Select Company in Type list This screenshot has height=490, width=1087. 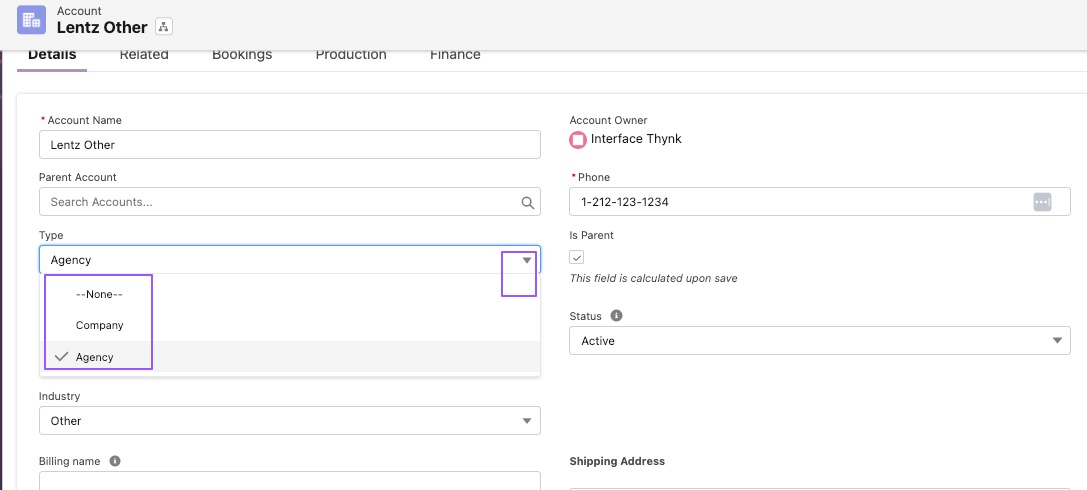(290, 325)
